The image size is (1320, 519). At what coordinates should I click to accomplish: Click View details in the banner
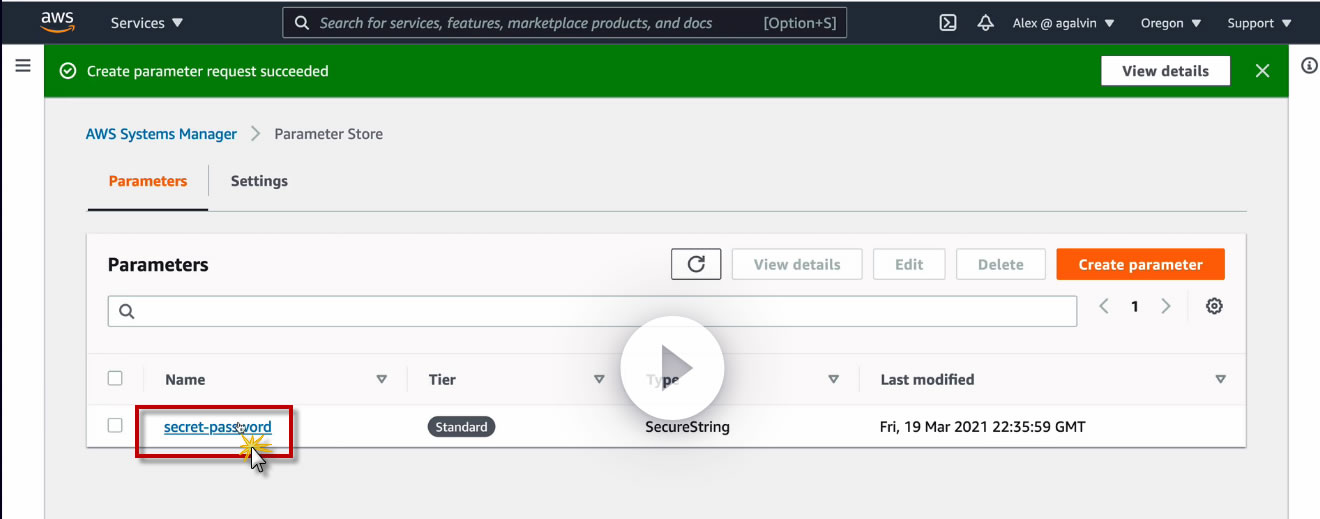[x=1165, y=71]
